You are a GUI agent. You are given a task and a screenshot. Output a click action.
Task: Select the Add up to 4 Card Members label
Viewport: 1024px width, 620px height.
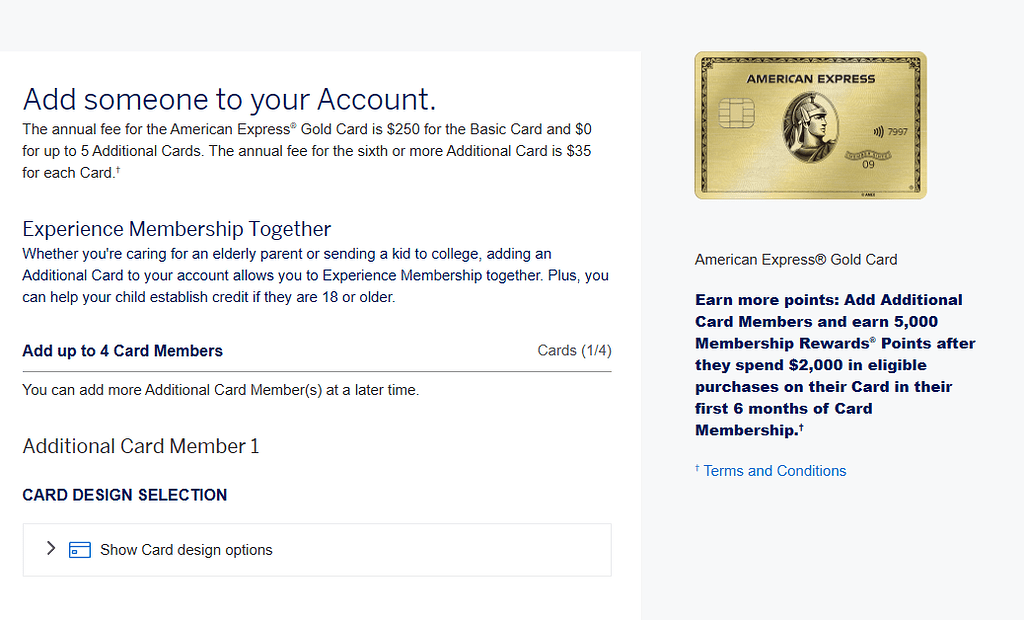point(122,350)
